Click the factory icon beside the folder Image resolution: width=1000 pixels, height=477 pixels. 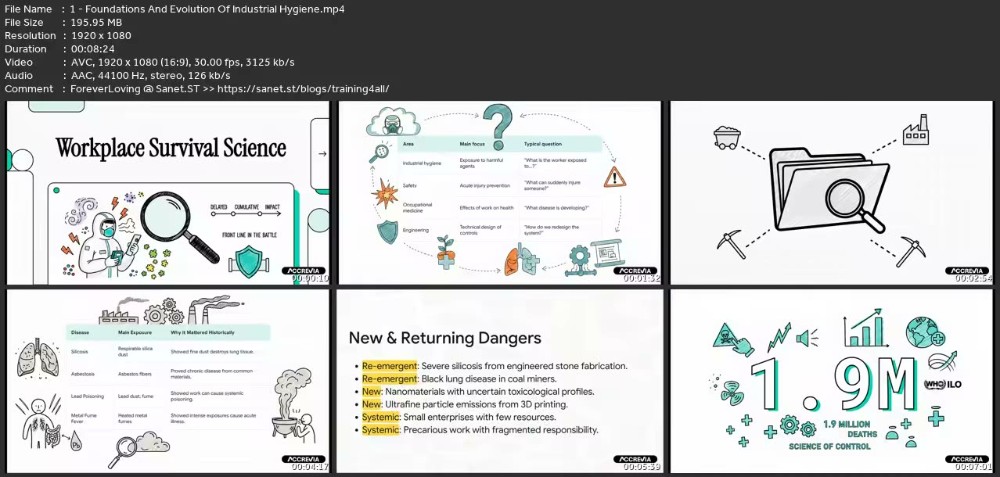916,129
